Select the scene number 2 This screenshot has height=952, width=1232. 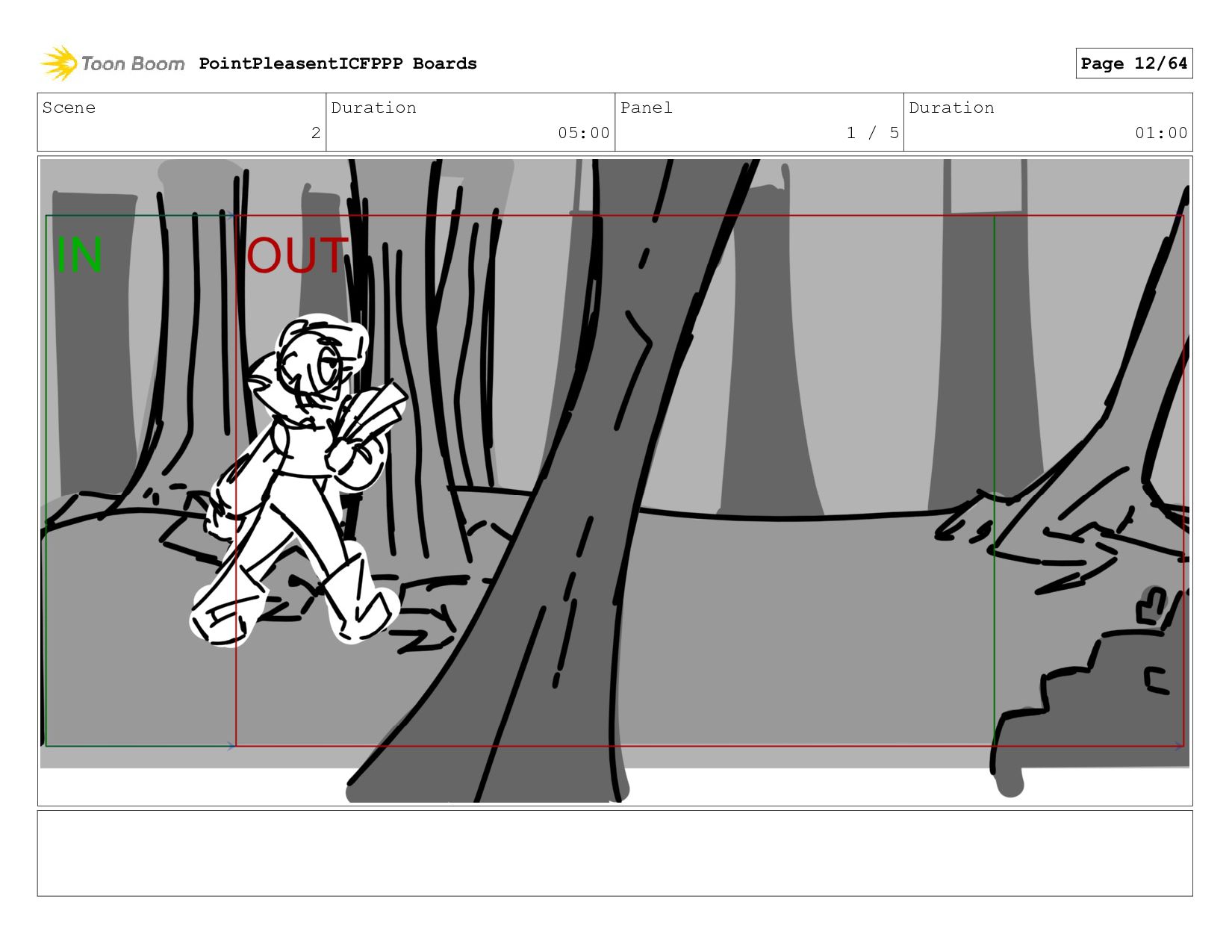click(x=316, y=133)
